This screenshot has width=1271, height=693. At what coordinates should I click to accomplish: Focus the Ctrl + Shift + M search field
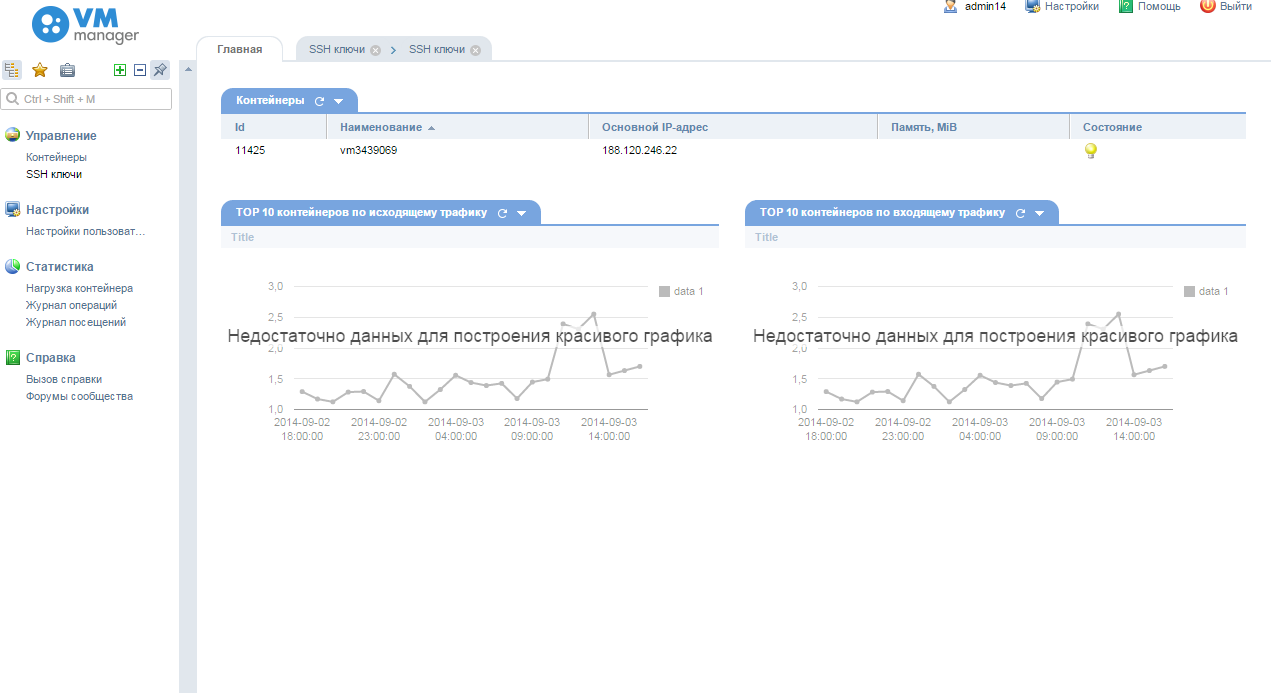point(86,99)
